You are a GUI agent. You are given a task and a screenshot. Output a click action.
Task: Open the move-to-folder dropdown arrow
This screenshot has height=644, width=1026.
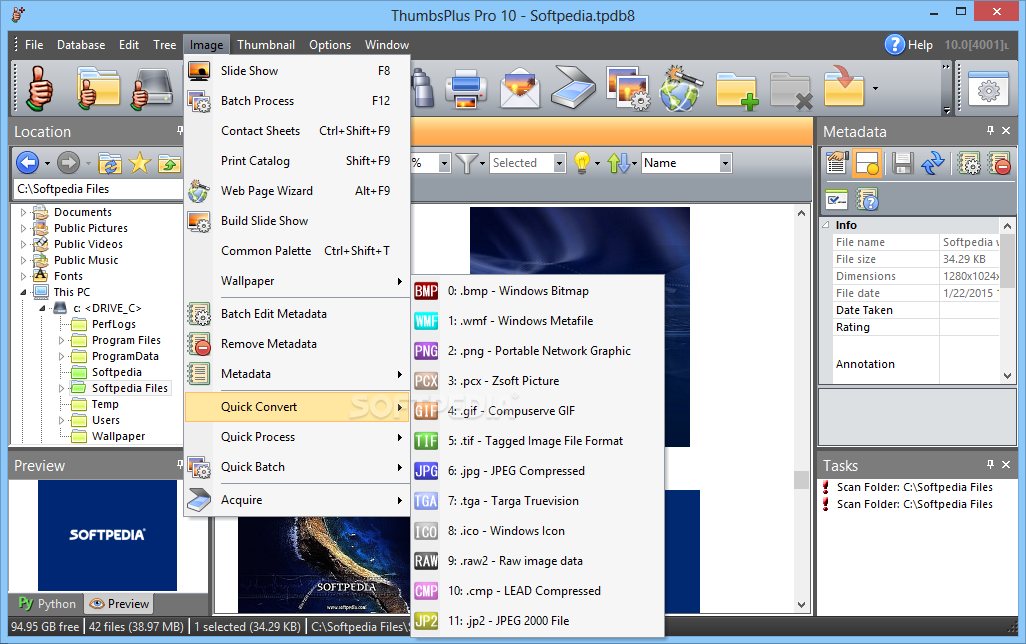[x=875, y=88]
